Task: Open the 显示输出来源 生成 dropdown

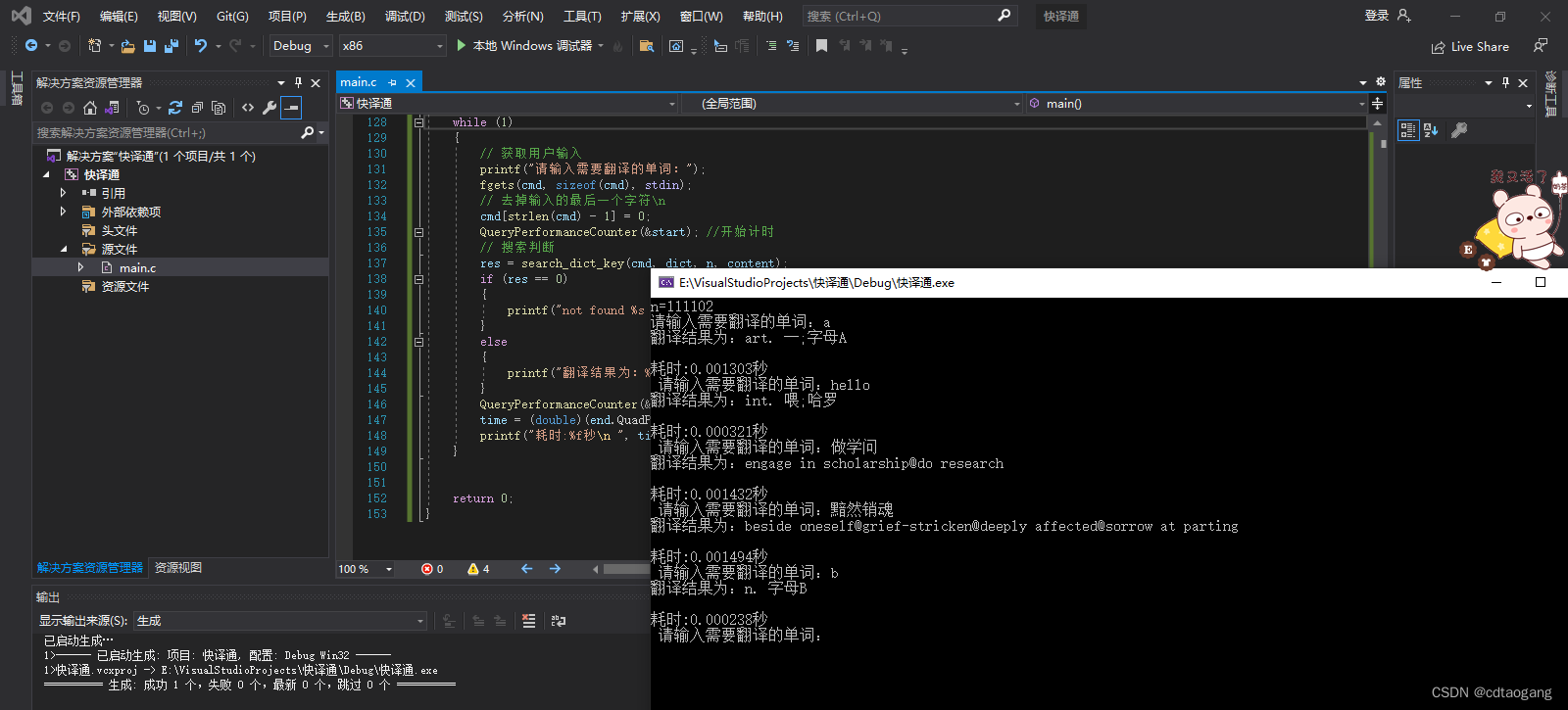Action: (280, 621)
